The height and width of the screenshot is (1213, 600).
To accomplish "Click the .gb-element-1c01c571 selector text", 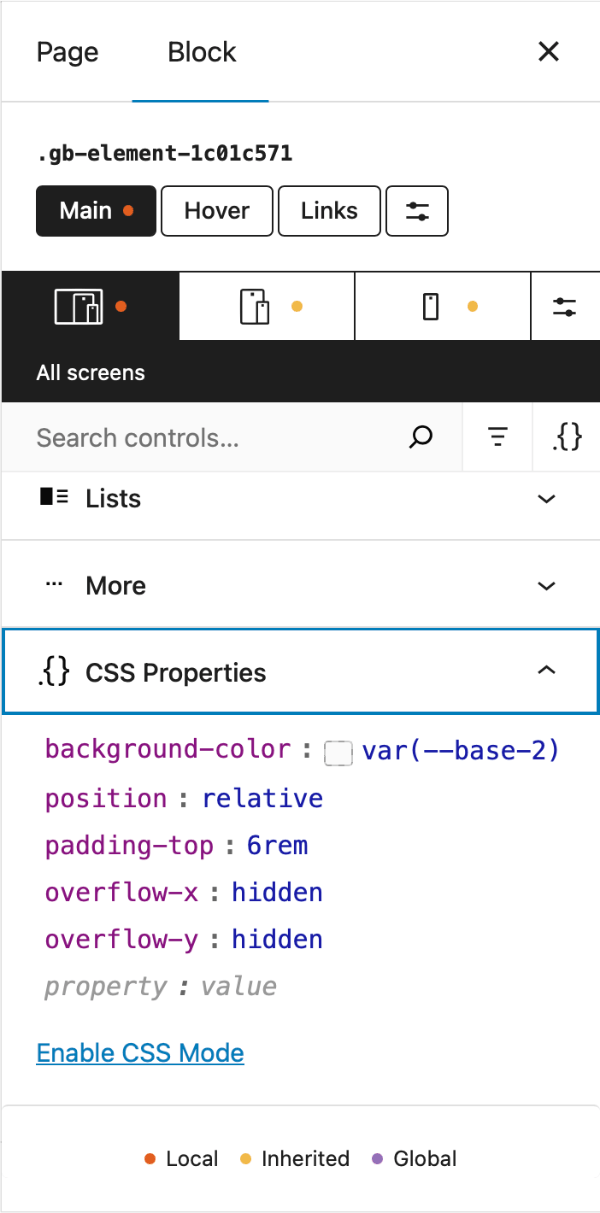I will pyautogui.click(x=164, y=154).
